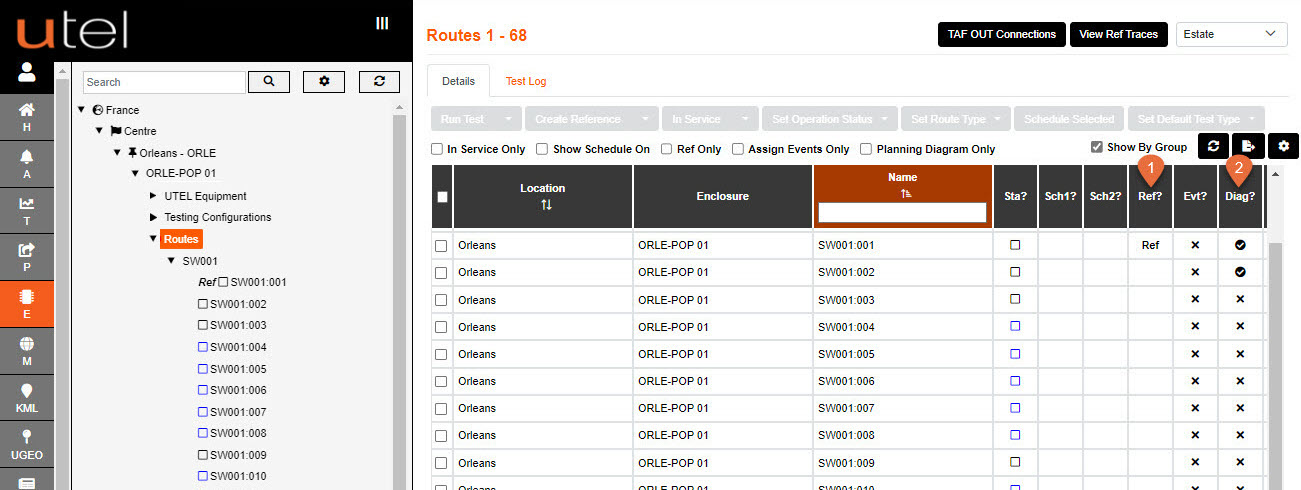Open the Map globe icon in sidebar

27,348
